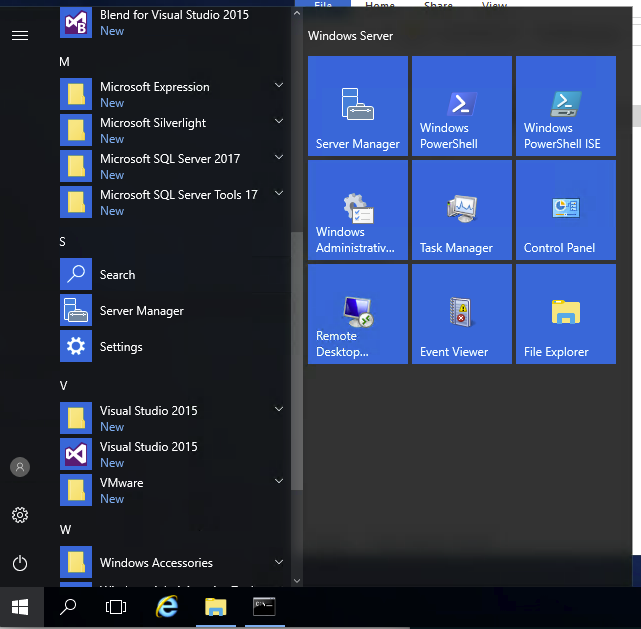Open the Microsoft Silverlight folder
The width and height of the screenshot is (641, 629).
pos(174,130)
